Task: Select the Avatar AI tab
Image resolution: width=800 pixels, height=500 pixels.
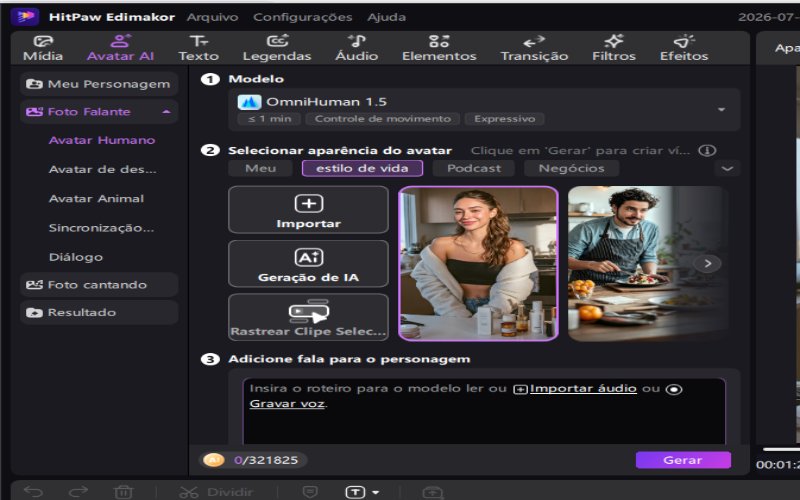Action: click(x=120, y=48)
